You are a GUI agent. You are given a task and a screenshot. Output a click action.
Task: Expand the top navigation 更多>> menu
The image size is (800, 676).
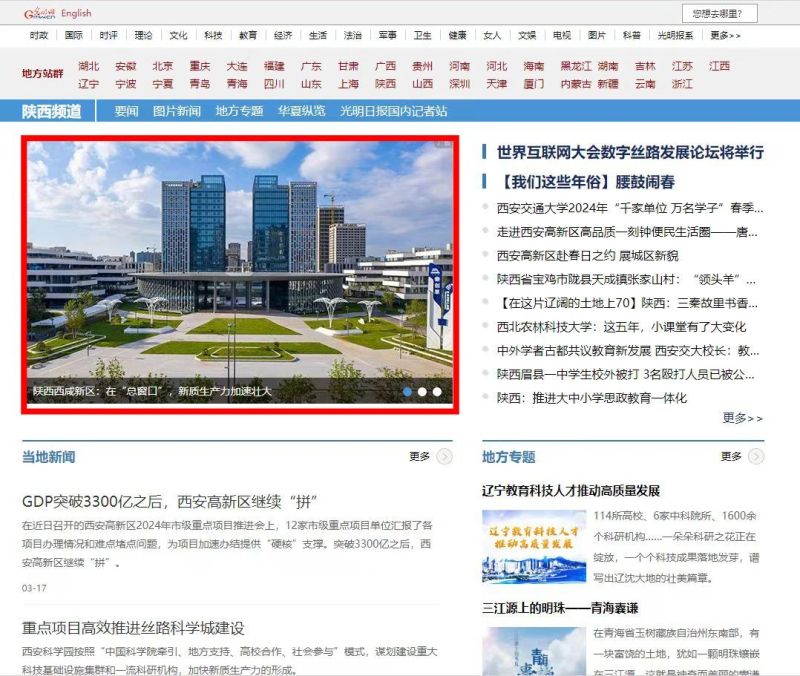point(725,35)
